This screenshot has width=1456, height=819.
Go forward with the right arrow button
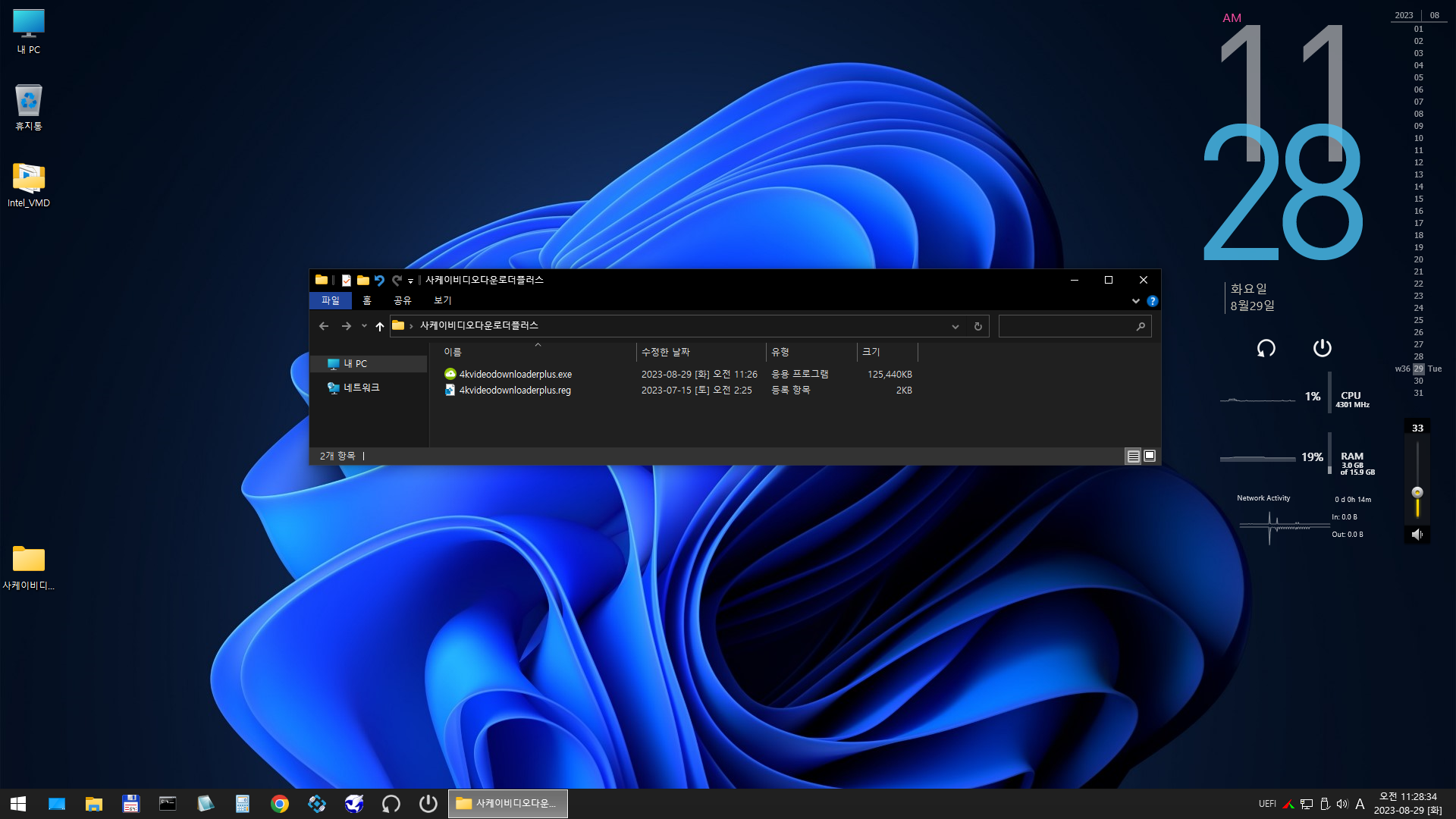pyautogui.click(x=347, y=326)
